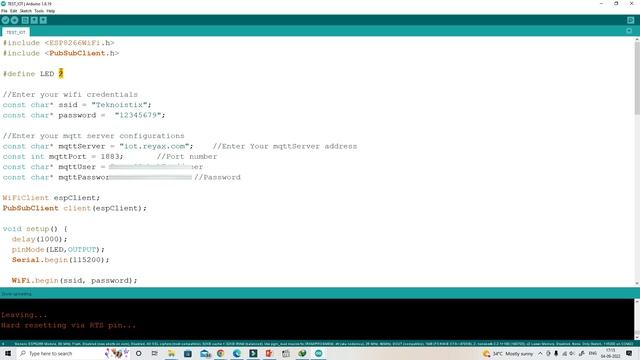Screen dimensions: 640x360
Task: Click the Serial.begin(115200) line
Action: tap(60, 260)
